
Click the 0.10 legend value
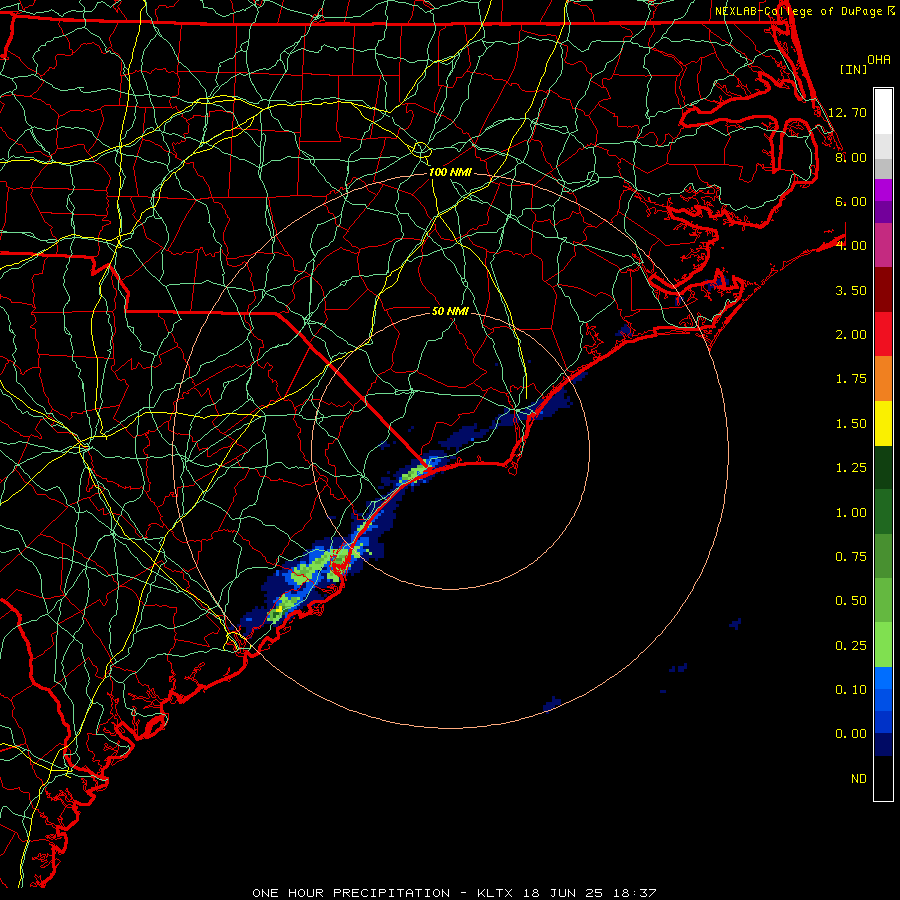pos(851,690)
